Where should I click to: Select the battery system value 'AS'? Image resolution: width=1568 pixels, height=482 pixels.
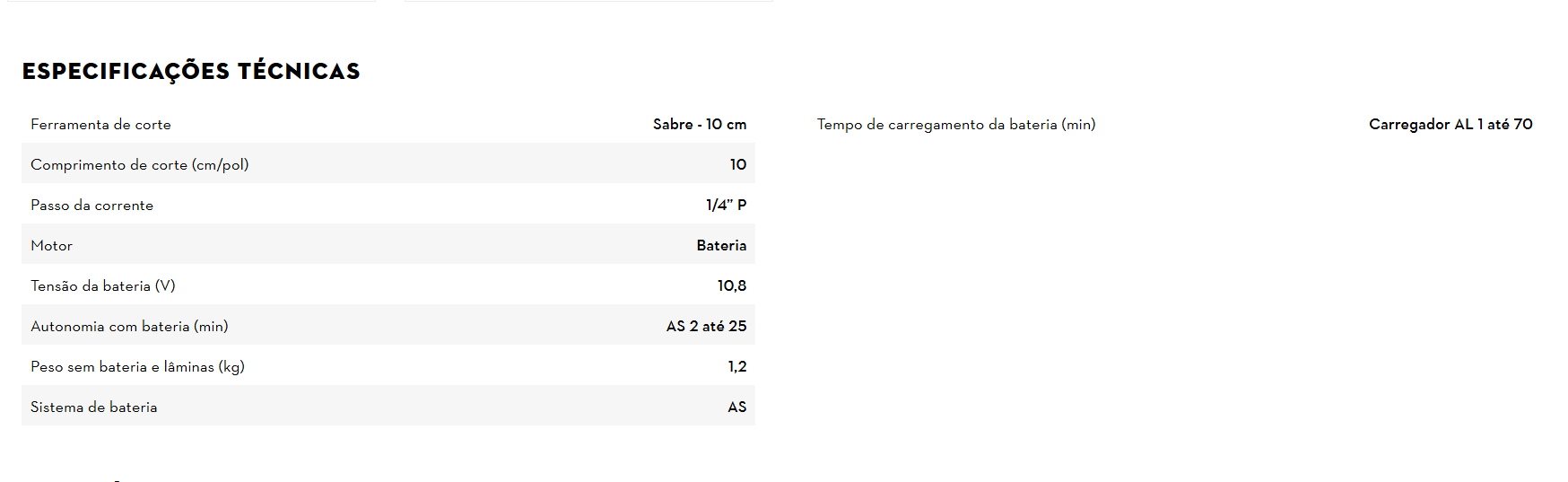(x=736, y=408)
